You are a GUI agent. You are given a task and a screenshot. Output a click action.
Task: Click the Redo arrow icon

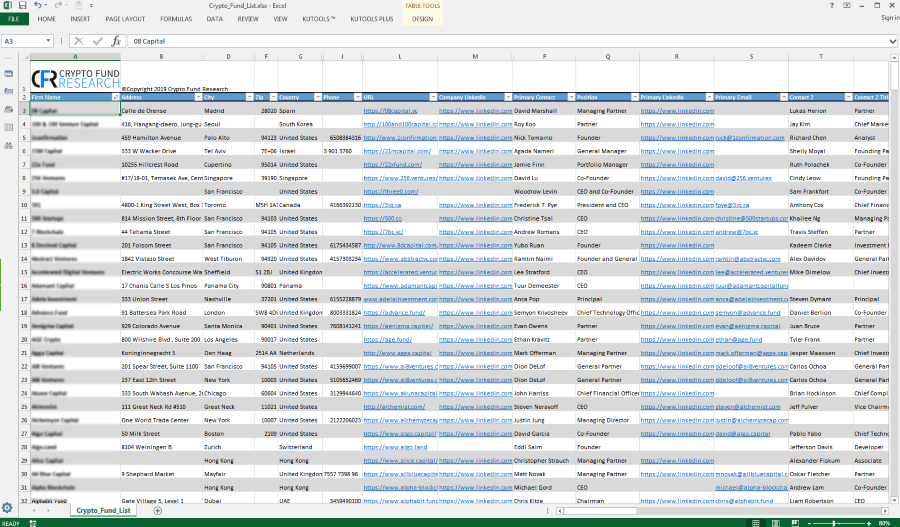pyautogui.click(x=58, y=5)
